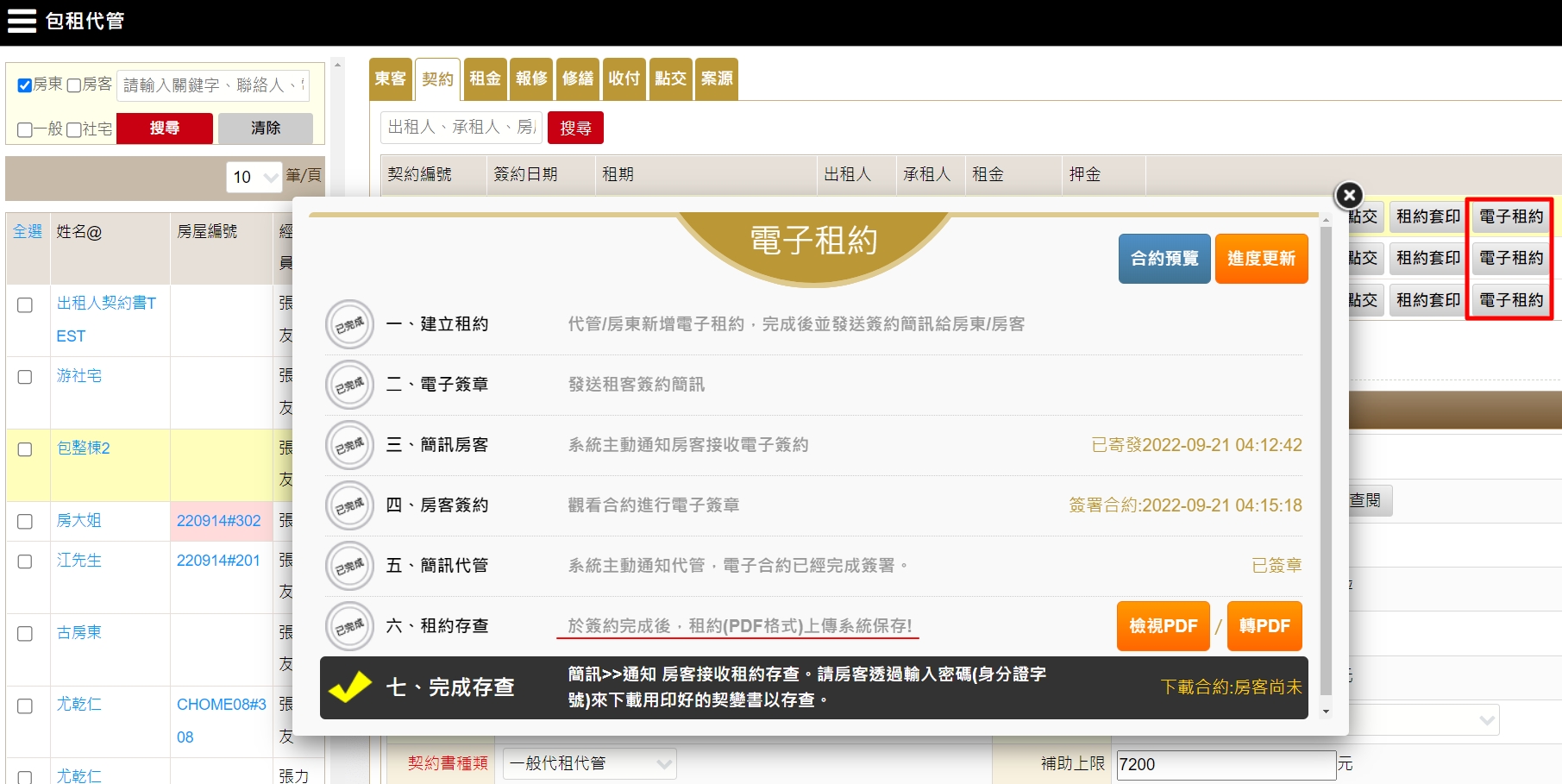Screen dimensions: 1562x784
Task: Tick the checkbox for 游社宅 row
Action: point(25,377)
